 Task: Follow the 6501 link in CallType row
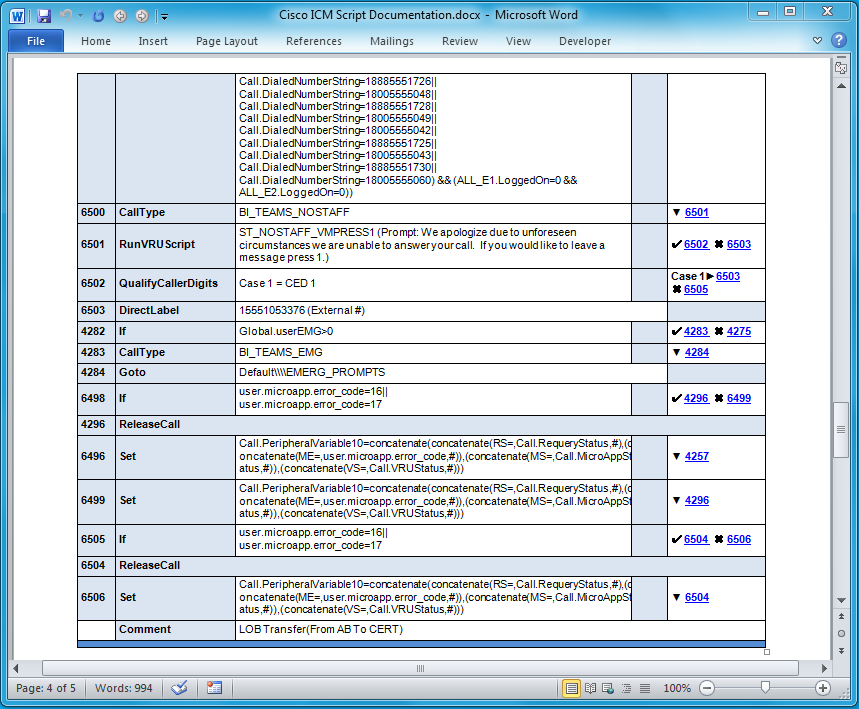point(696,213)
